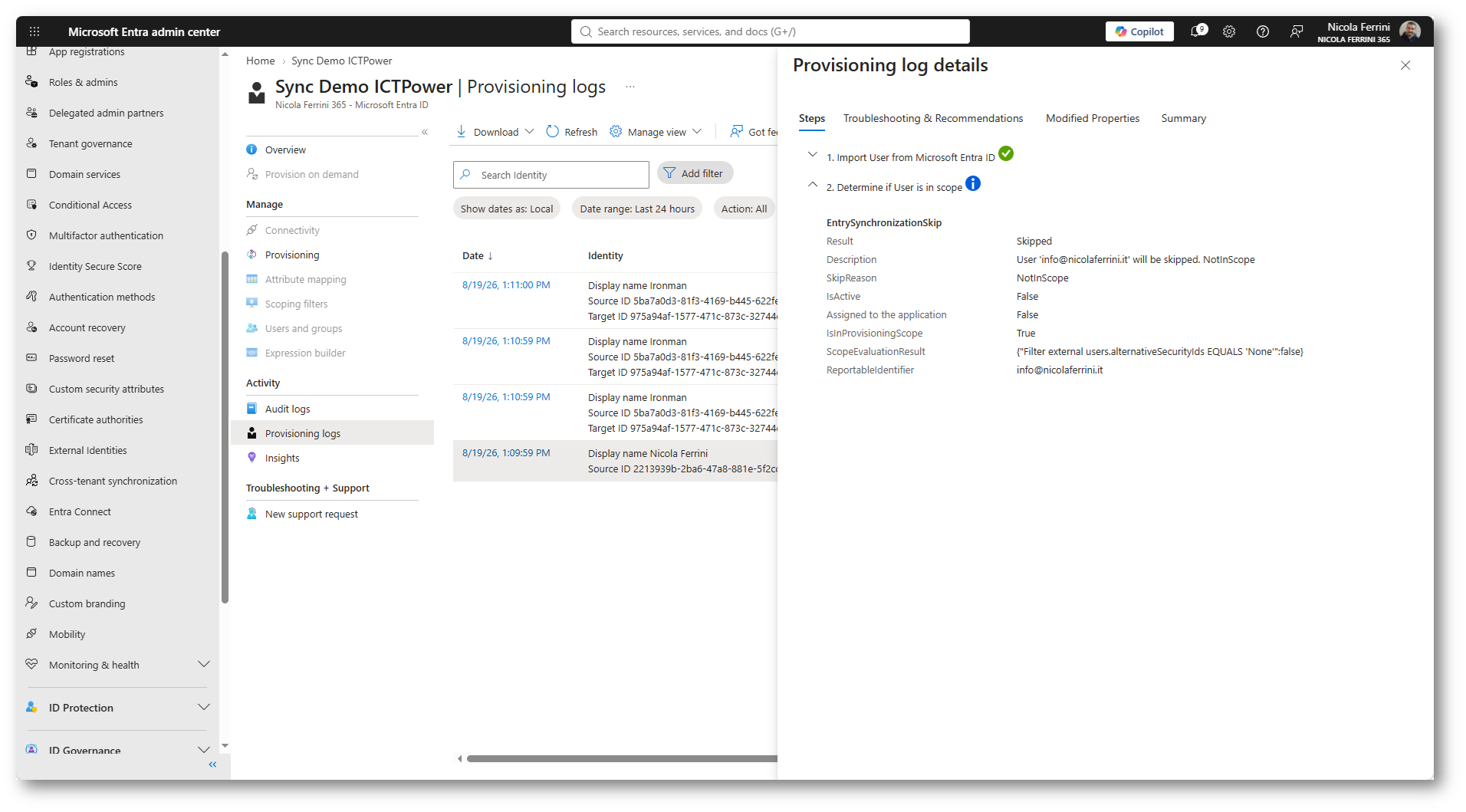Image resolution: width=1466 pixels, height=812 pixels.
Task: Open Custom branding
Action: point(87,603)
